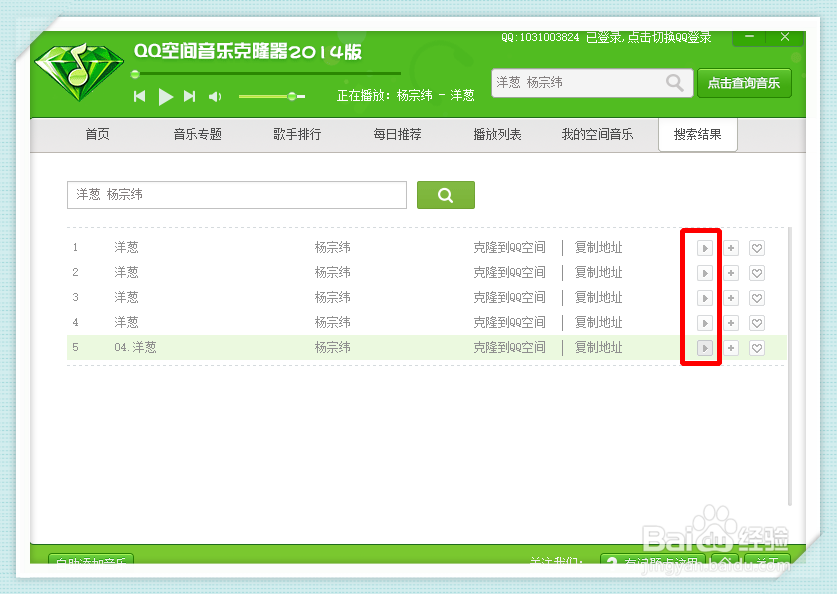Click 复制地址 in row 1
Viewport: 837px width, 594px height.
tap(598, 248)
